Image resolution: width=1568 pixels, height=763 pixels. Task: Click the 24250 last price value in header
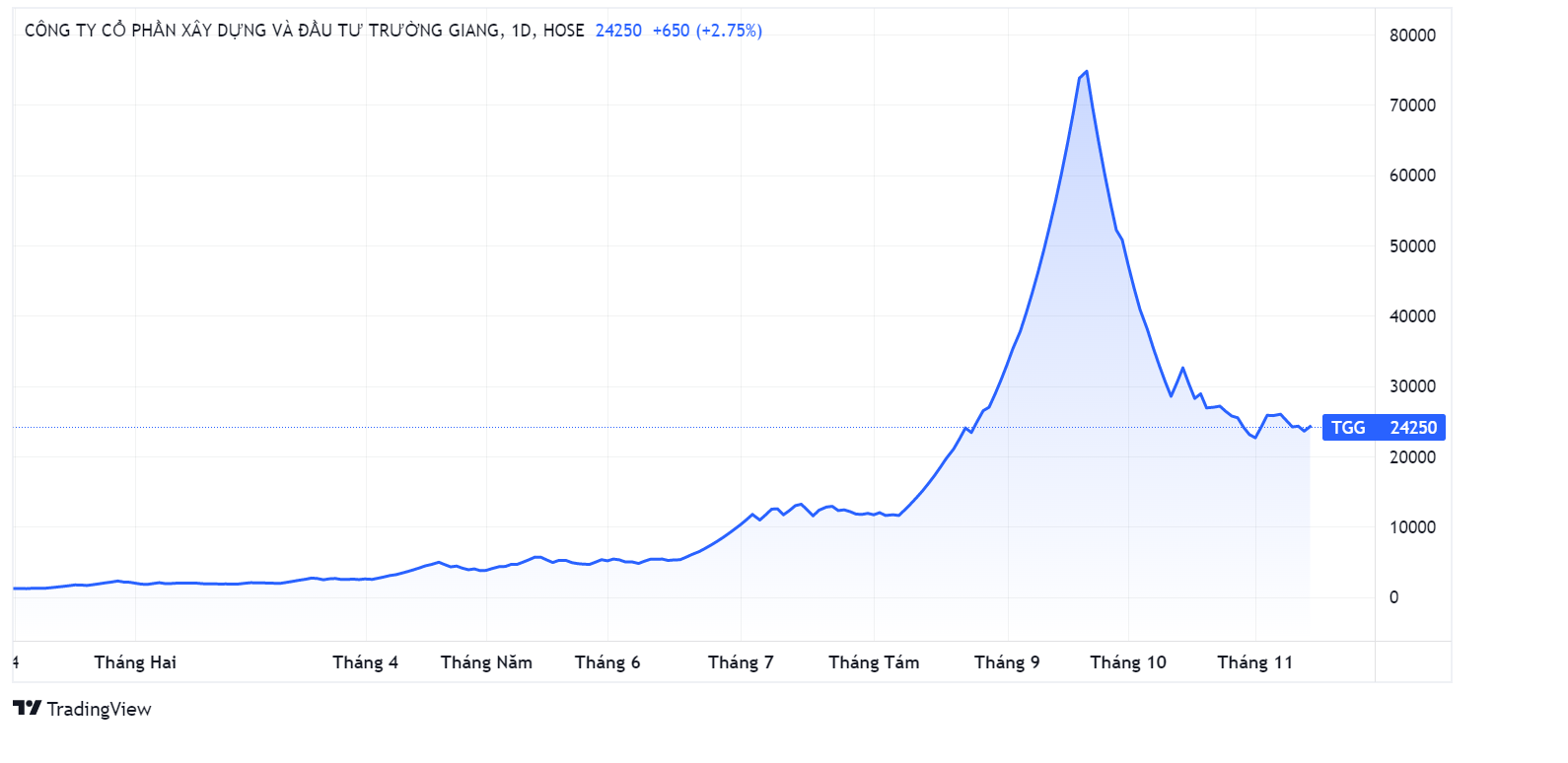618,31
